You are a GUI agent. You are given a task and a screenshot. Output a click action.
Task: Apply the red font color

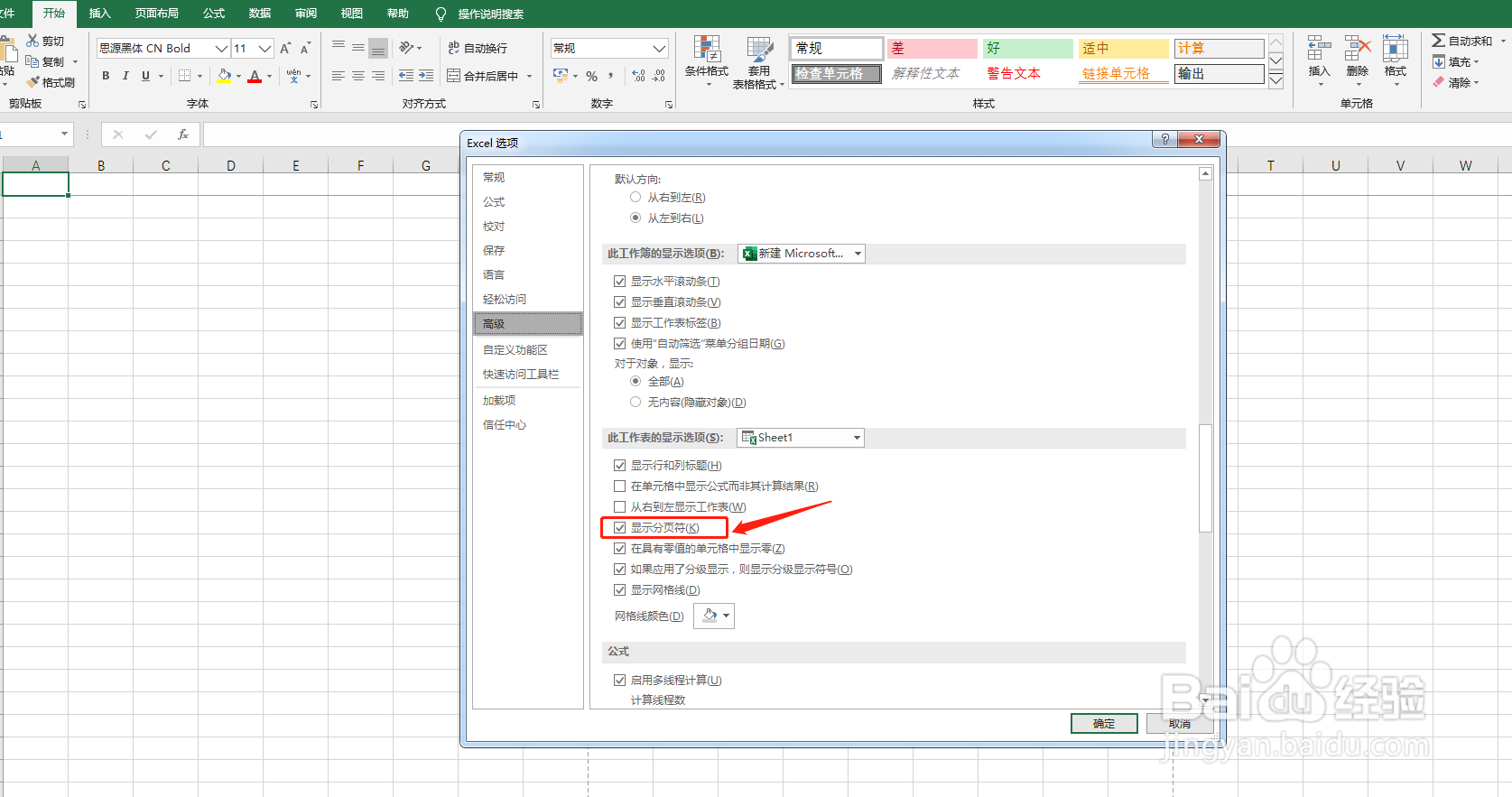(x=255, y=76)
